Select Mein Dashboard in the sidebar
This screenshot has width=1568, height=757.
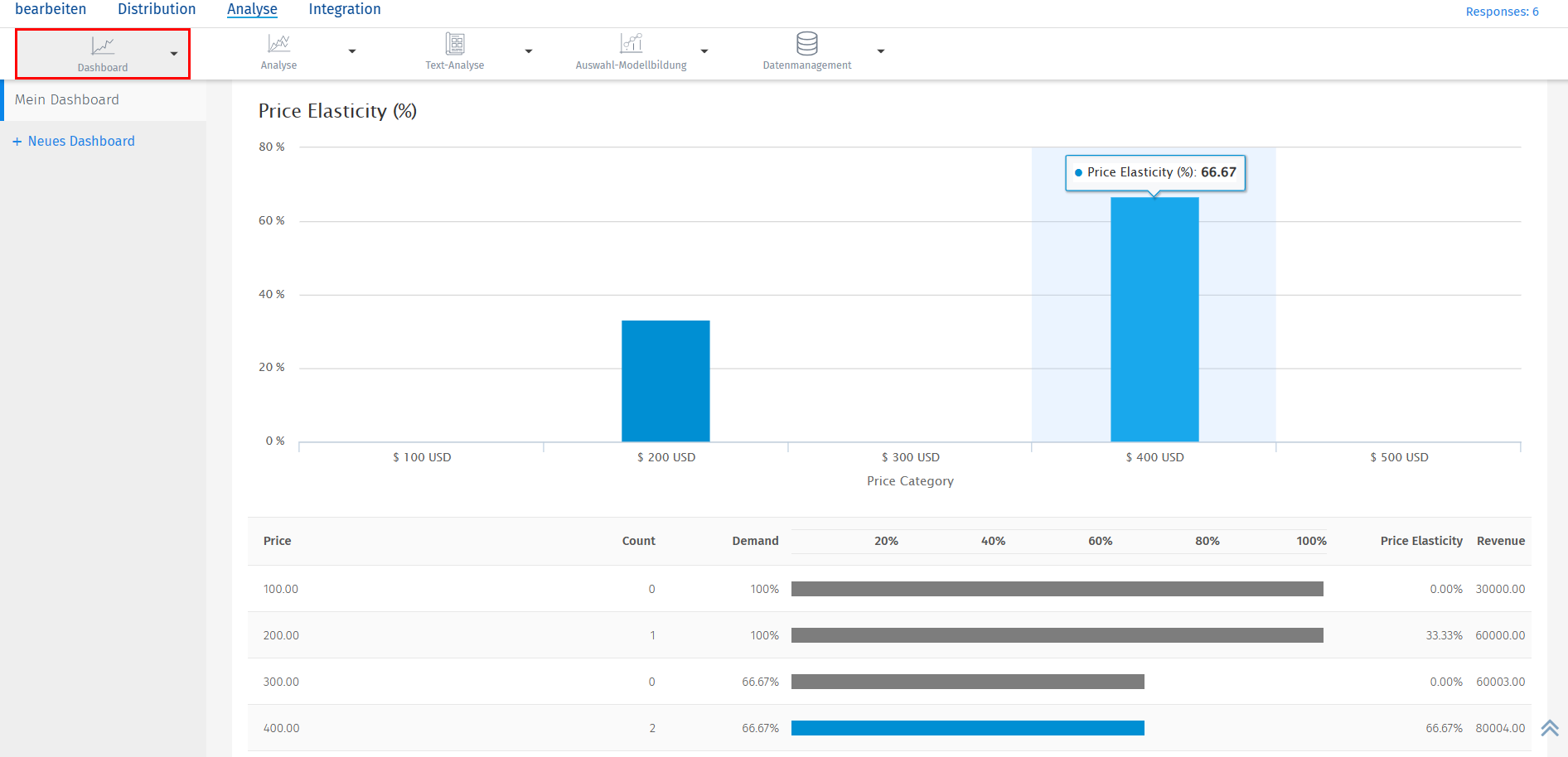67,100
